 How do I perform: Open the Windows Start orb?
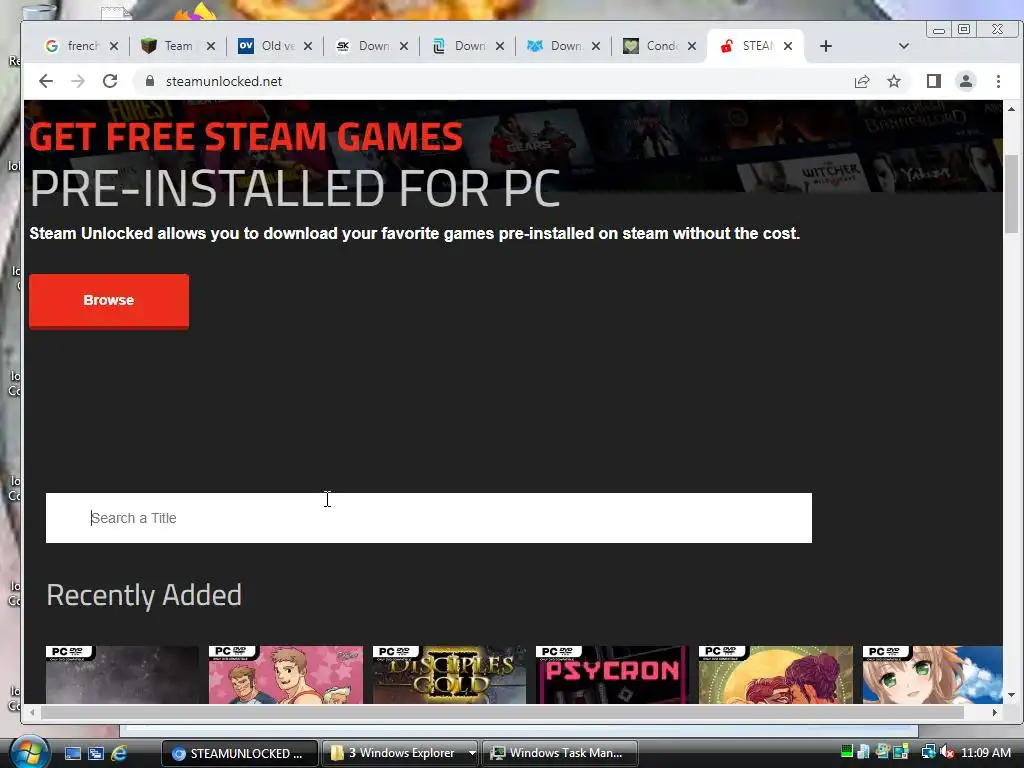(x=28, y=752)
